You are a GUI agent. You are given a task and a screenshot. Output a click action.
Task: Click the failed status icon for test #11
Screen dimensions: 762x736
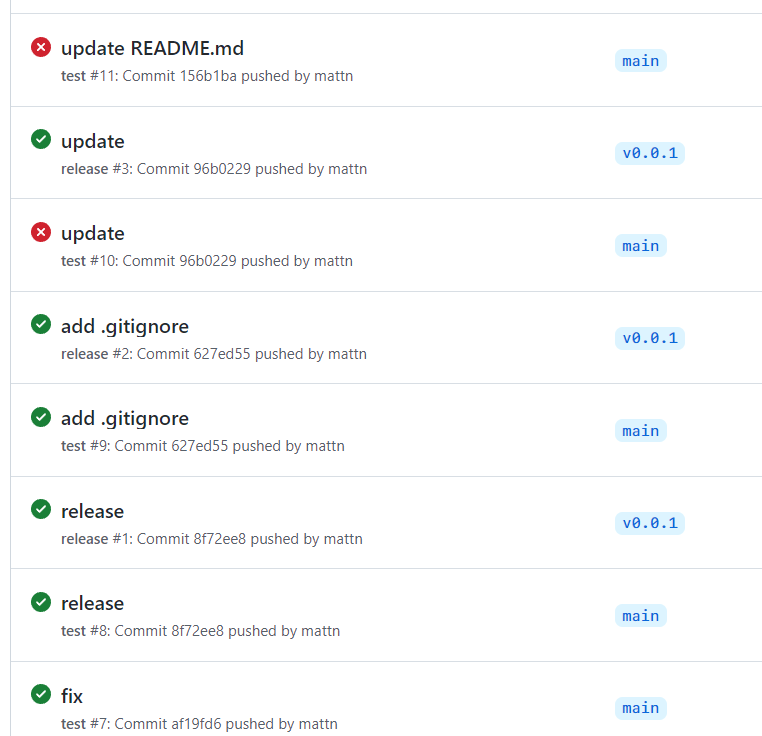[41, 47]
